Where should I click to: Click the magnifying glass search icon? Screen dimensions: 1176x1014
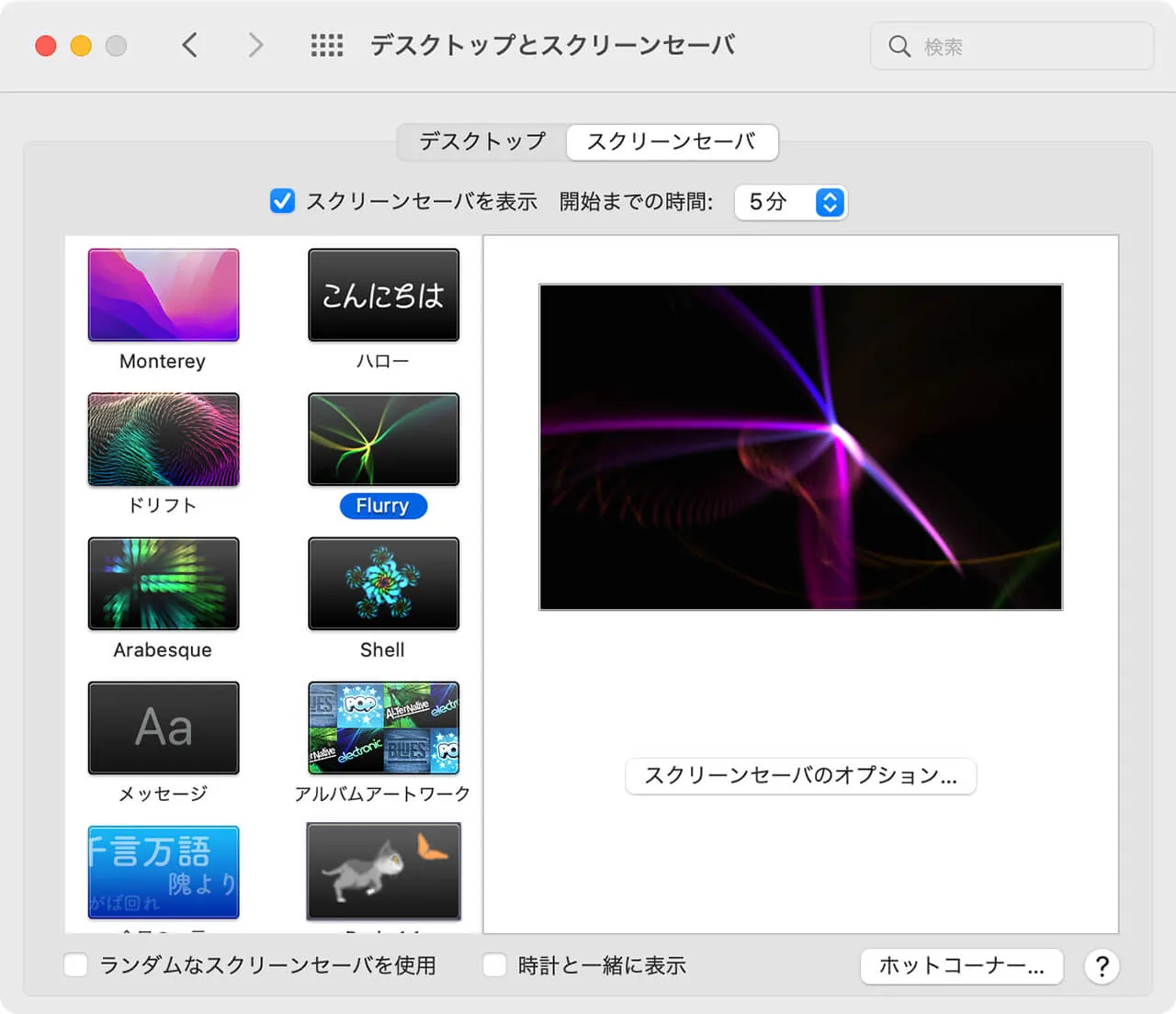[x=899, y=46]
